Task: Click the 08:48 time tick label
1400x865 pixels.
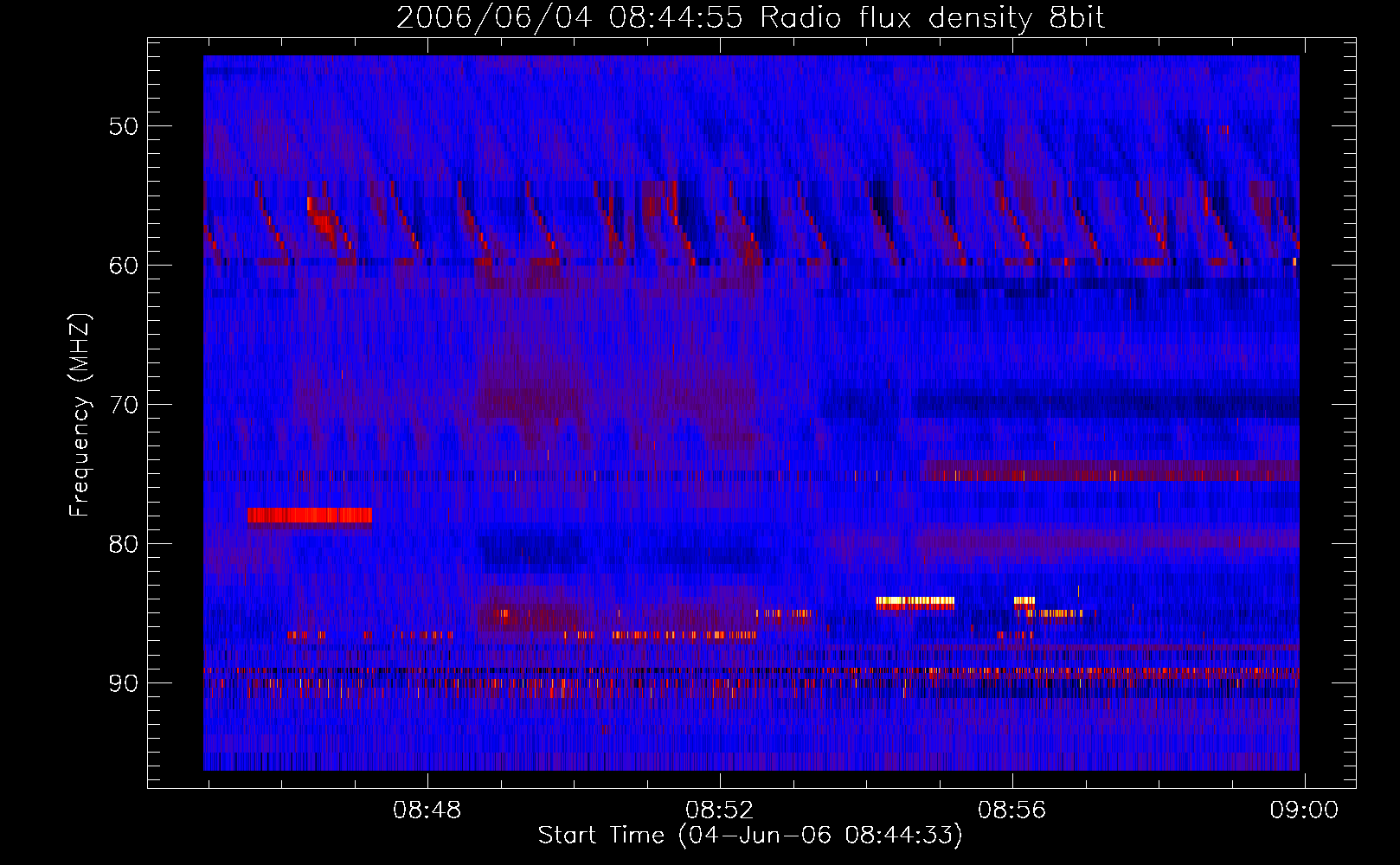Action: [427, 811]
